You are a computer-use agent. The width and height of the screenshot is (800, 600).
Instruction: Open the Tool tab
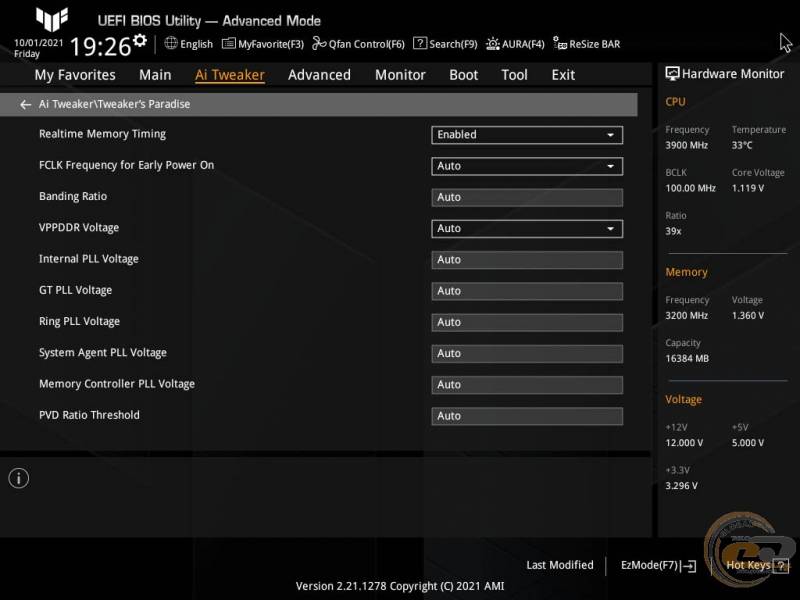coord(514,75)
